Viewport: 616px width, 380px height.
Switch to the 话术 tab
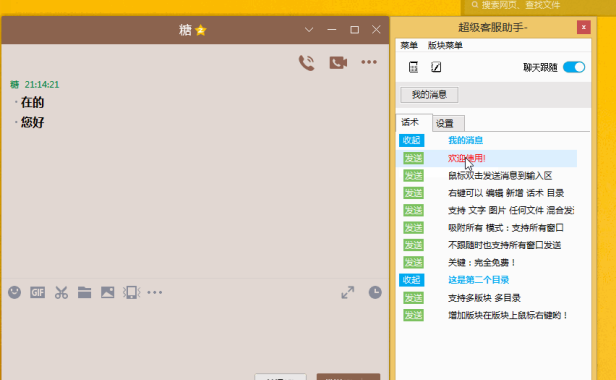[x=413, y=123]
